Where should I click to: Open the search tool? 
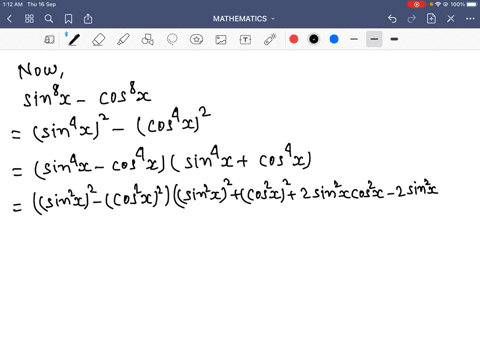49,19
